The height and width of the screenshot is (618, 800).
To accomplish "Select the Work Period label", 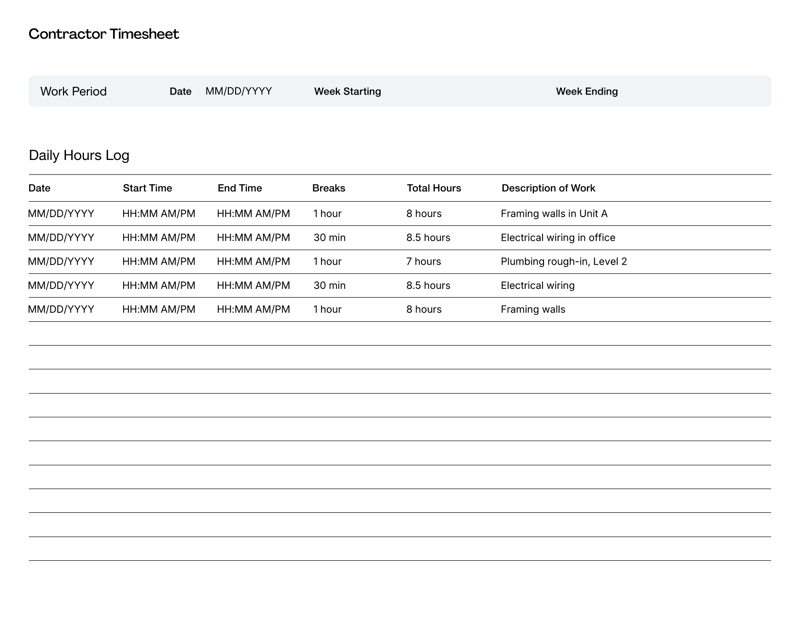I will pyautogui.click(x=74, y=91).
